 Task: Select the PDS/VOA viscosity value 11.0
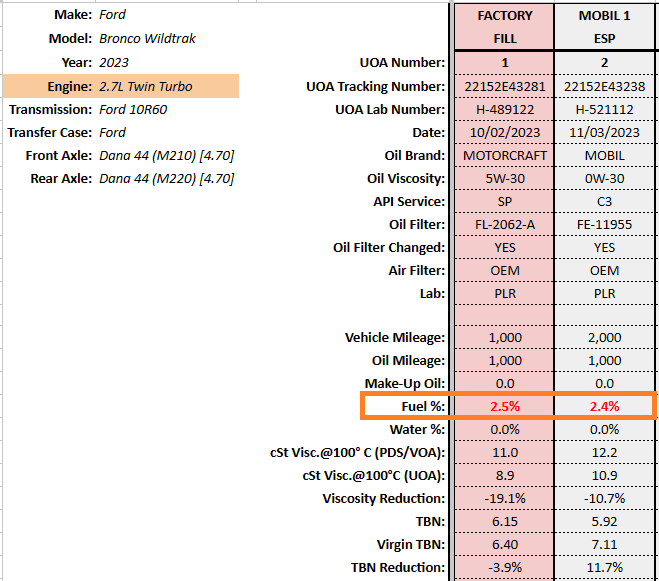504,453
